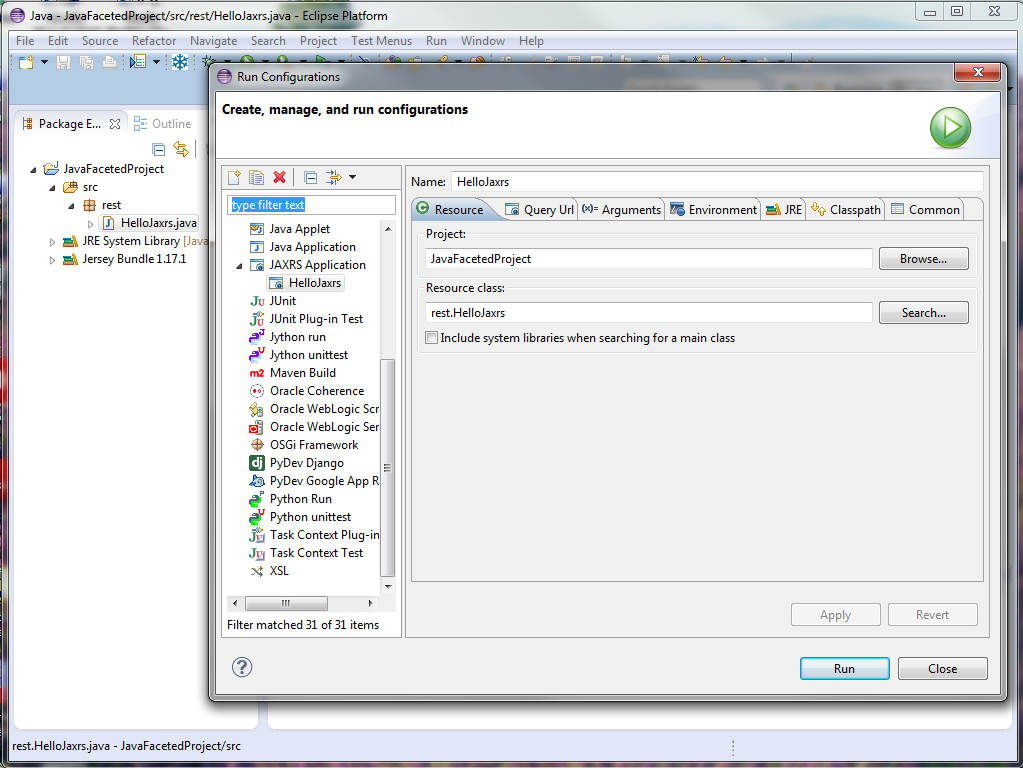Viewport: 1023px width, 768px height.
Task: Click the green Run arrow graphic
Action: [x=950, y=127]
